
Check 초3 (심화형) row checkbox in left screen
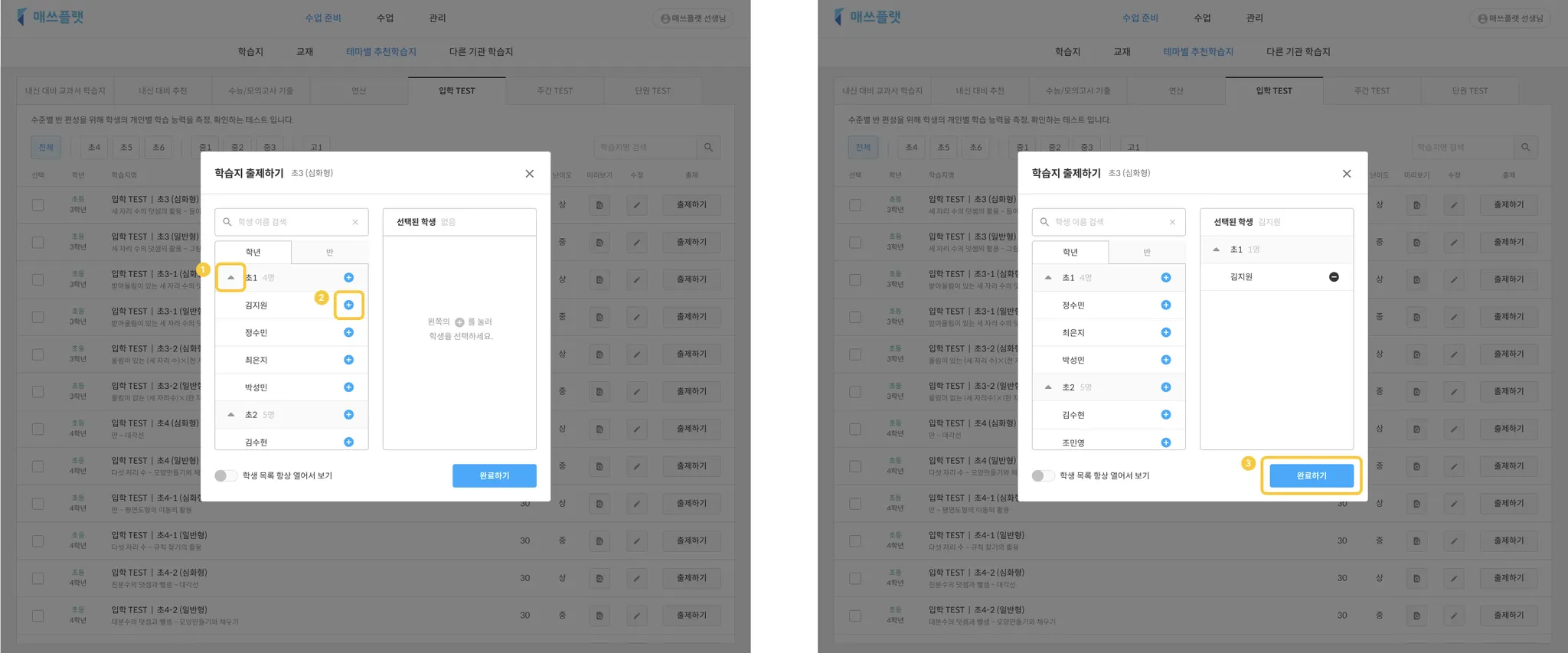[38, 204]
